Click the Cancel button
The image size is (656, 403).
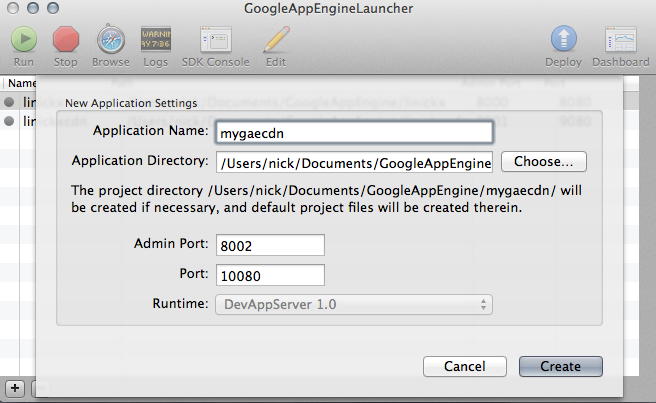(465, 366)
